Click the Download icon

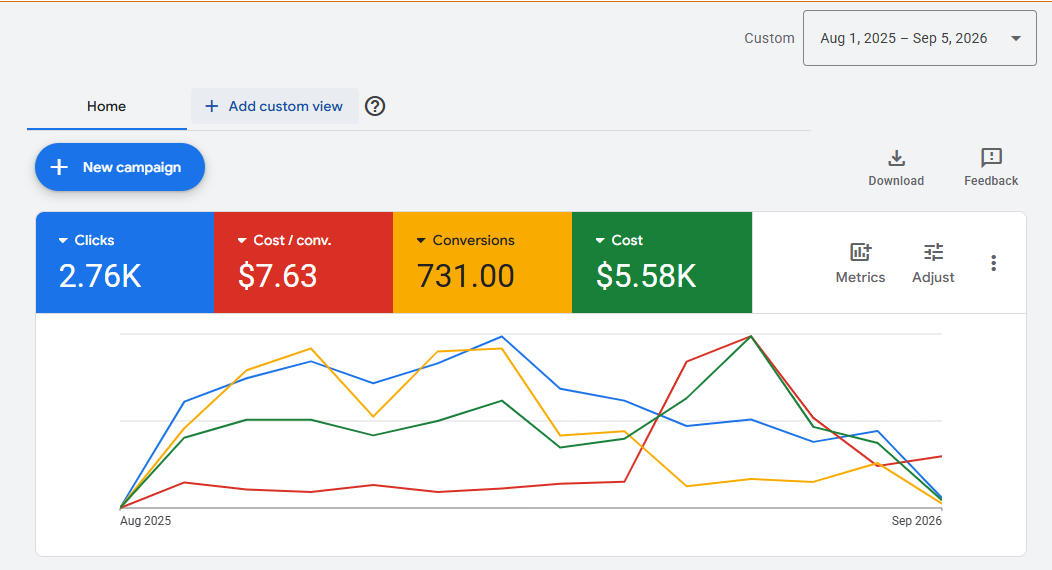[x=896, y=158]
